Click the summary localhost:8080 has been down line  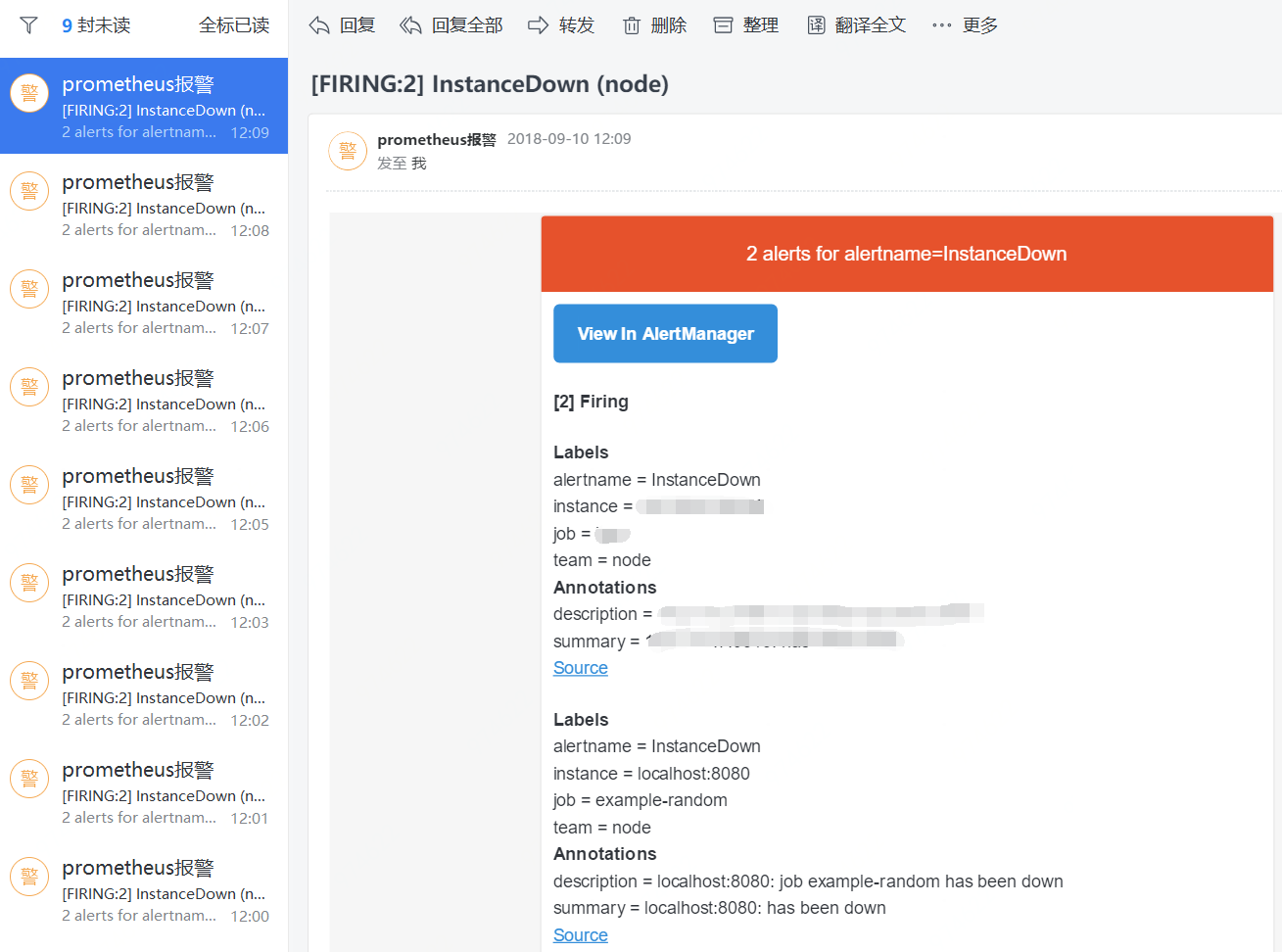720,908
